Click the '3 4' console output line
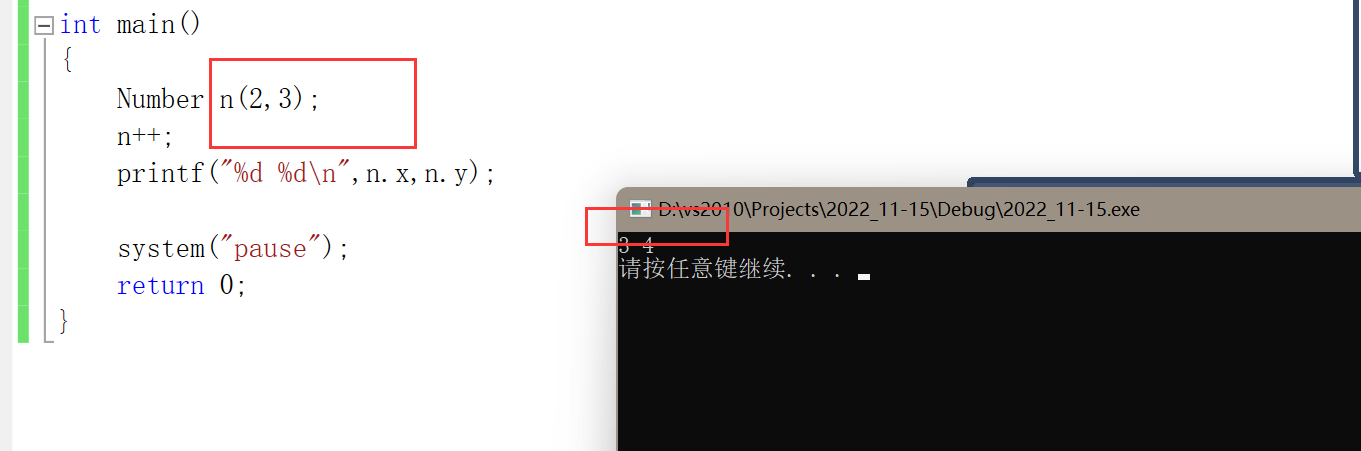 pyautogui.click(x=636, y=245)
